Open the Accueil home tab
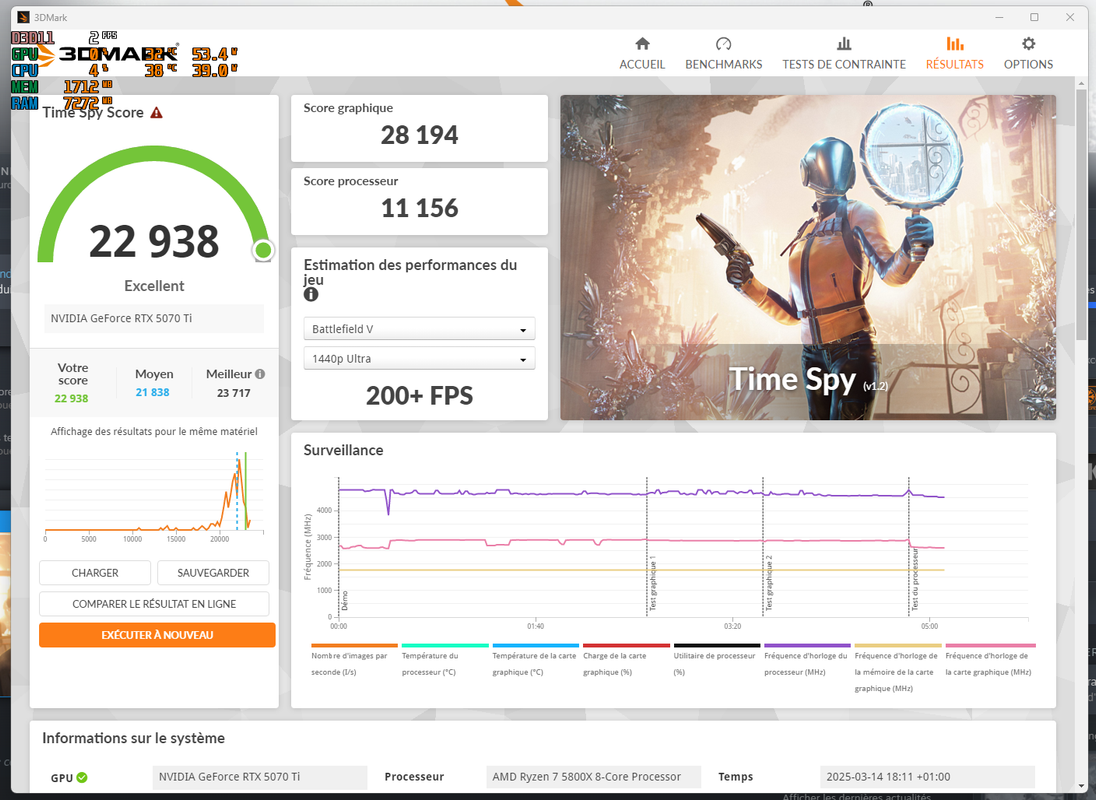Screen dimensions: 1096x800 pos(642,54)
